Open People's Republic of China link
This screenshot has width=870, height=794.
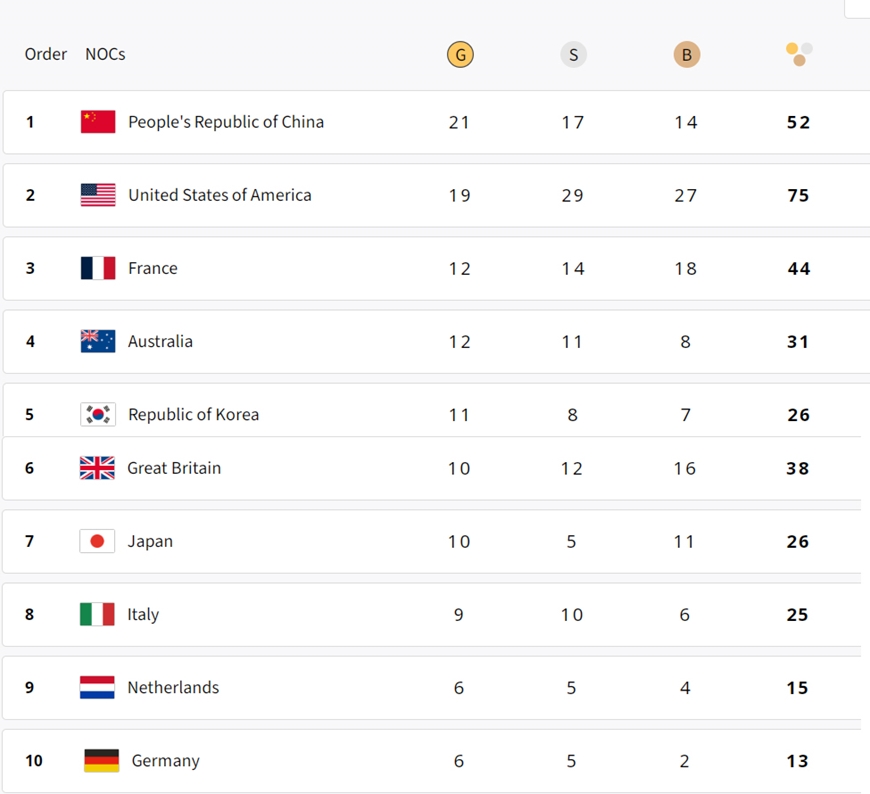click(x=226, y=122)
